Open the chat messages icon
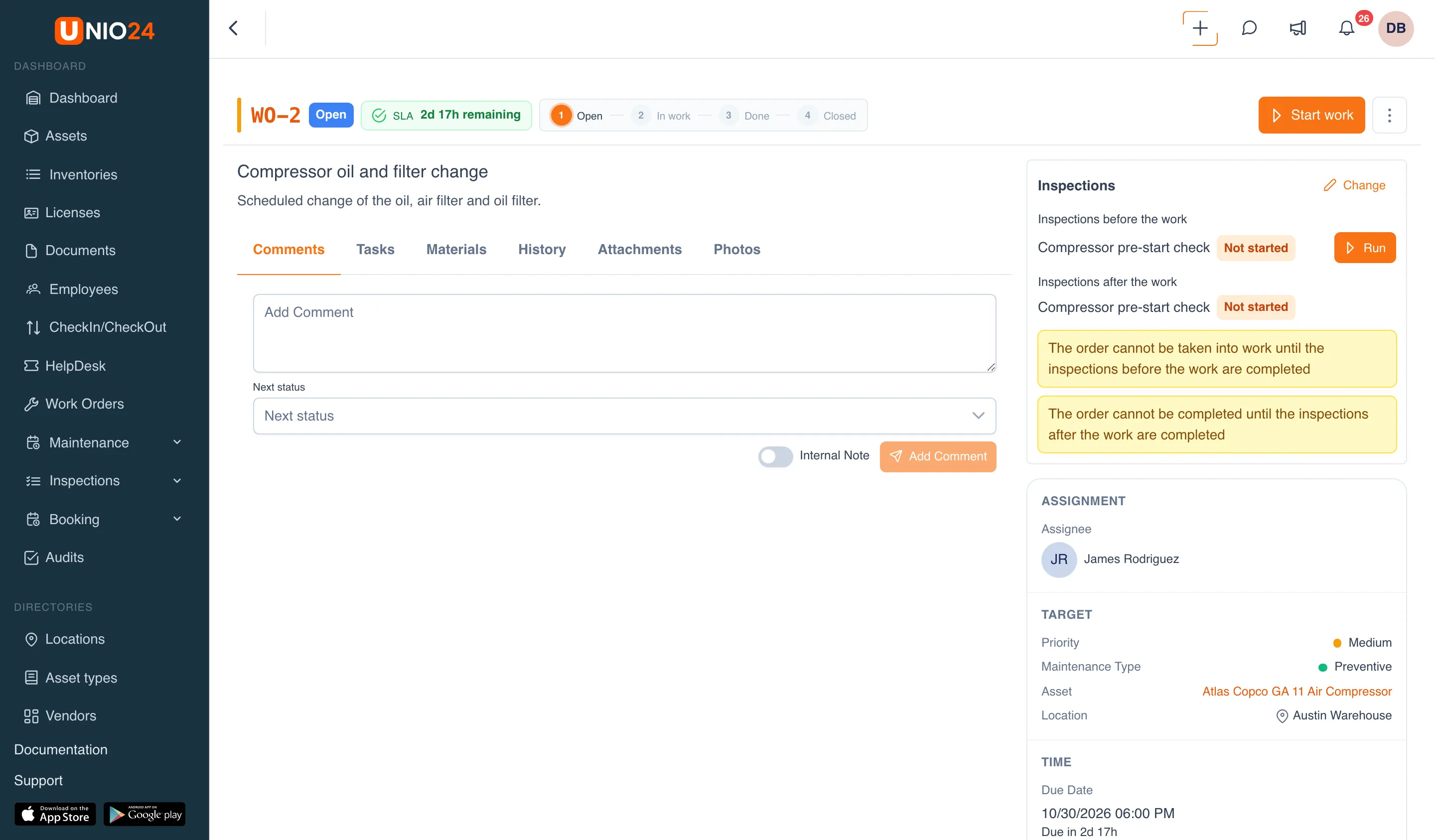Screen dimensions: 1435x840 1249,28
